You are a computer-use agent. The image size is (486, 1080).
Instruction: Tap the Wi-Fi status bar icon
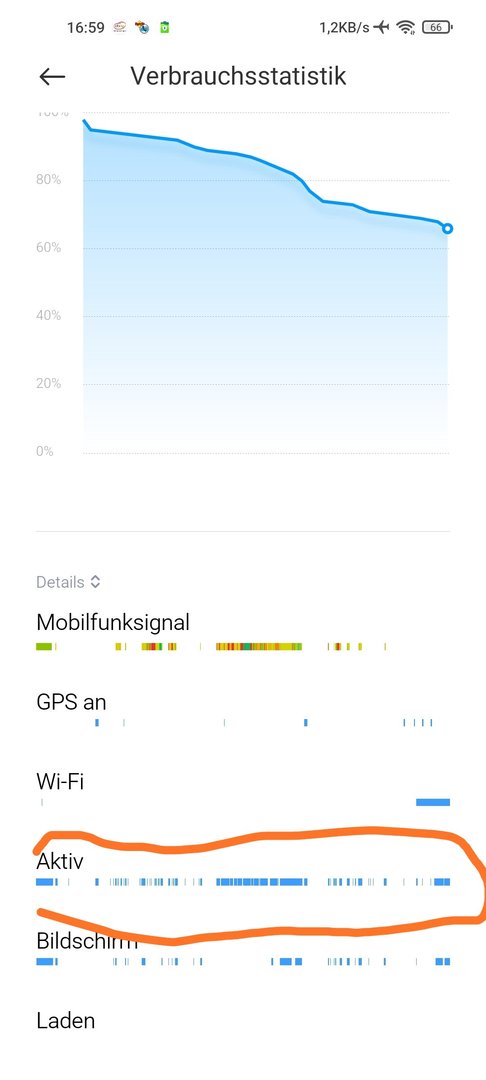coord(405,28)
